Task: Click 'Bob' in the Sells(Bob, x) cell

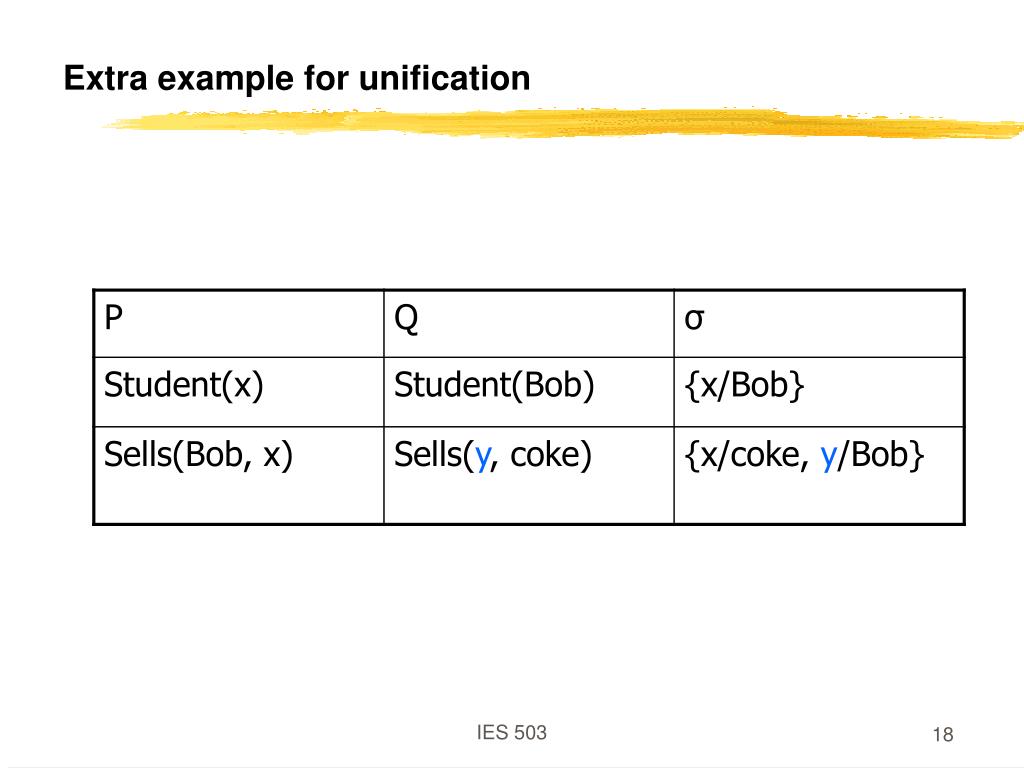Action: pyautogui.click(x=214, y=455)
